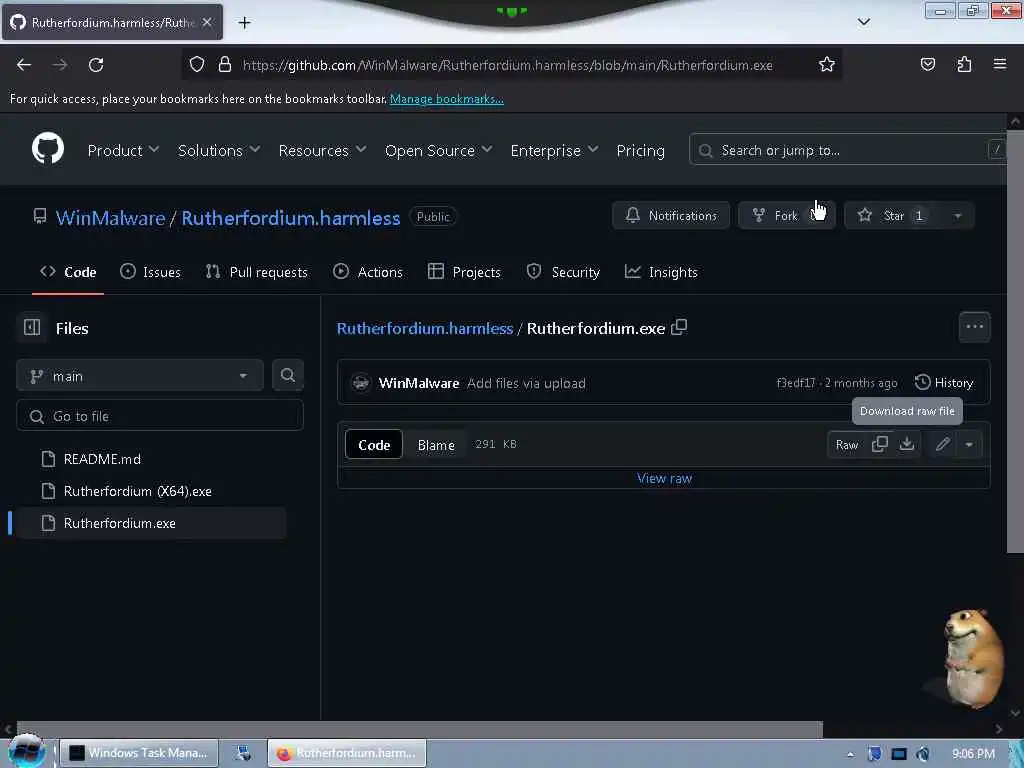
Task: Open commit f3edf17 link
Action: click(x=795, y=383)
